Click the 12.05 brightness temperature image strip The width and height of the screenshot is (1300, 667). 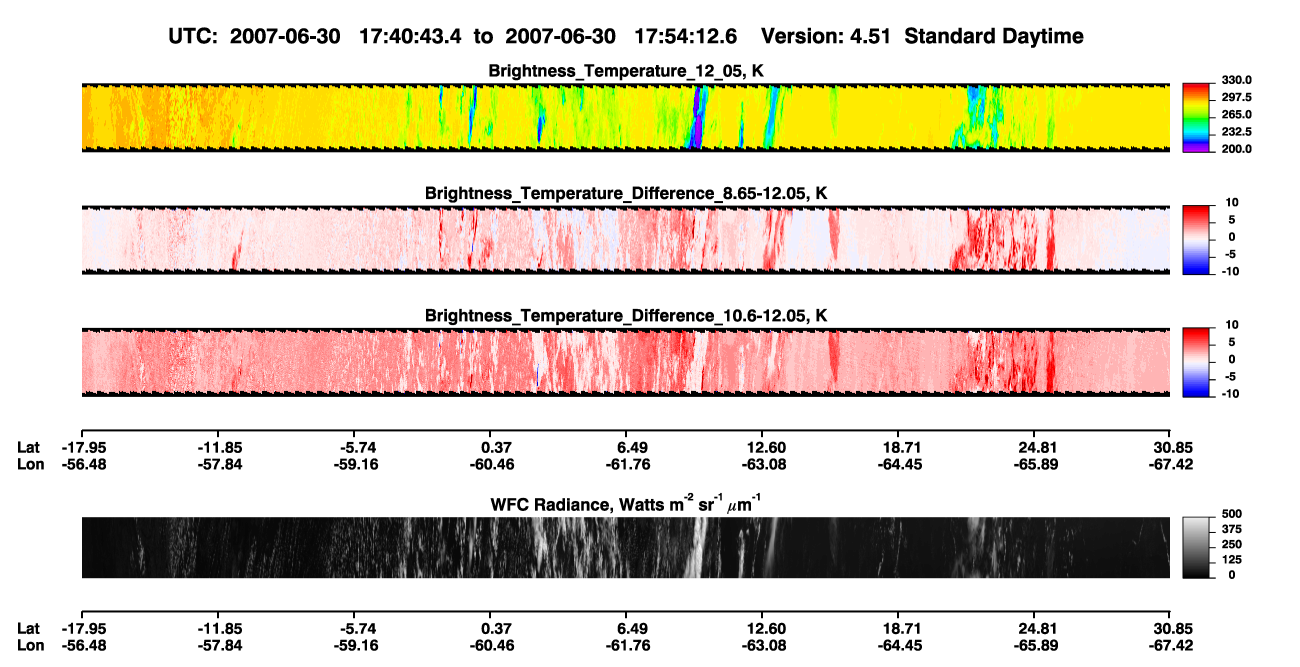click(x=626, y=117)
